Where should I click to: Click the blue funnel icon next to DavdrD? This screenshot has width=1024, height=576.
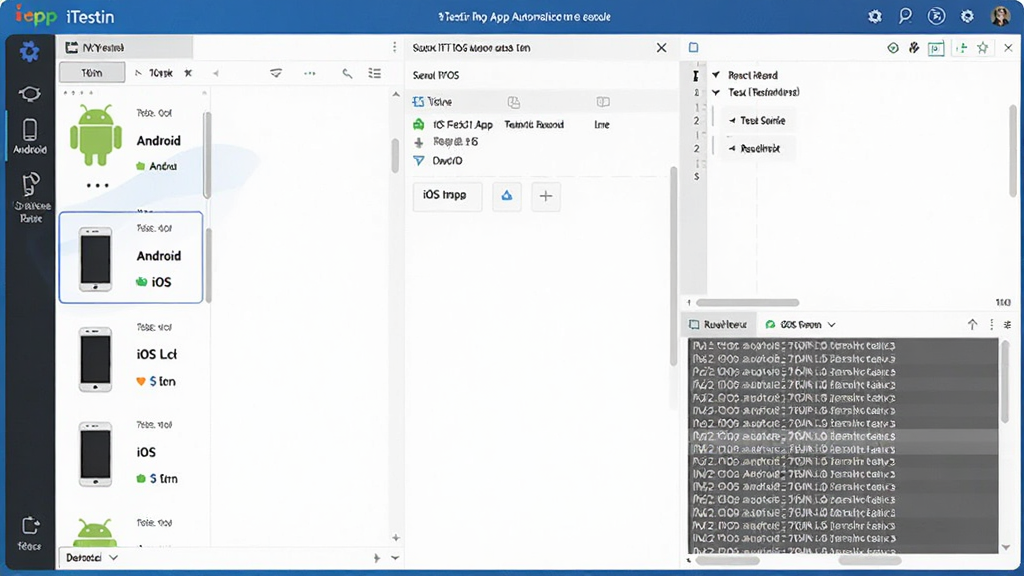point(419,161)
